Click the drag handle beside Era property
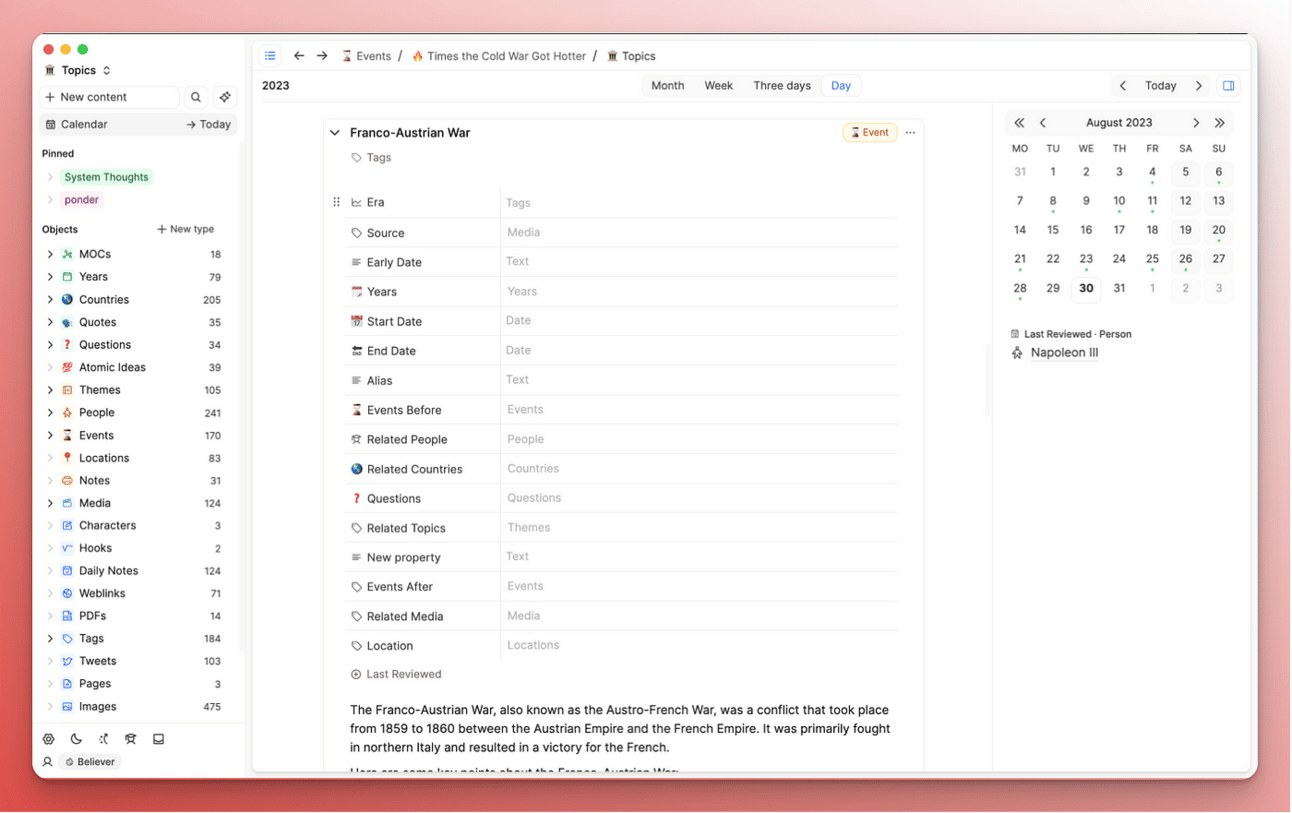This screenshot has width=1292, height=813. pos(336,202)
